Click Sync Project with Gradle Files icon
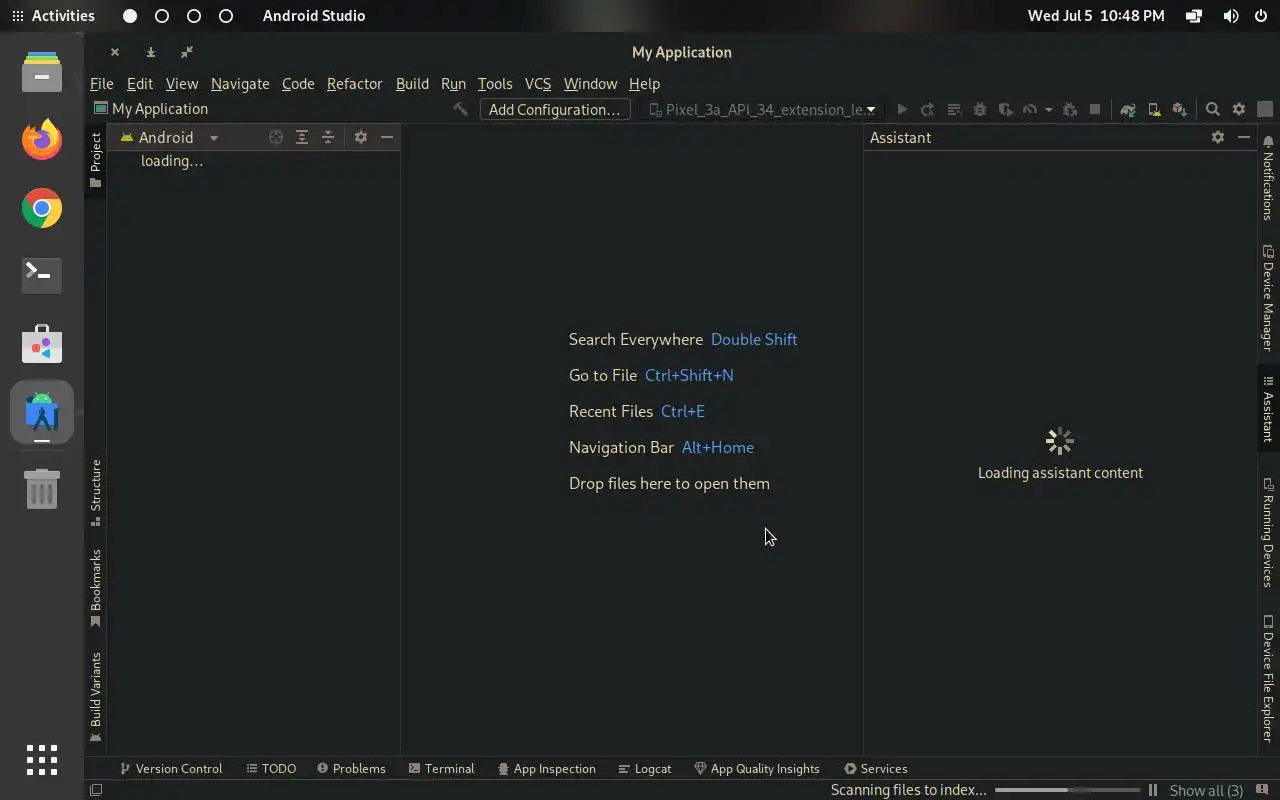This screenshot has width=1280, height=800. 1128,109
